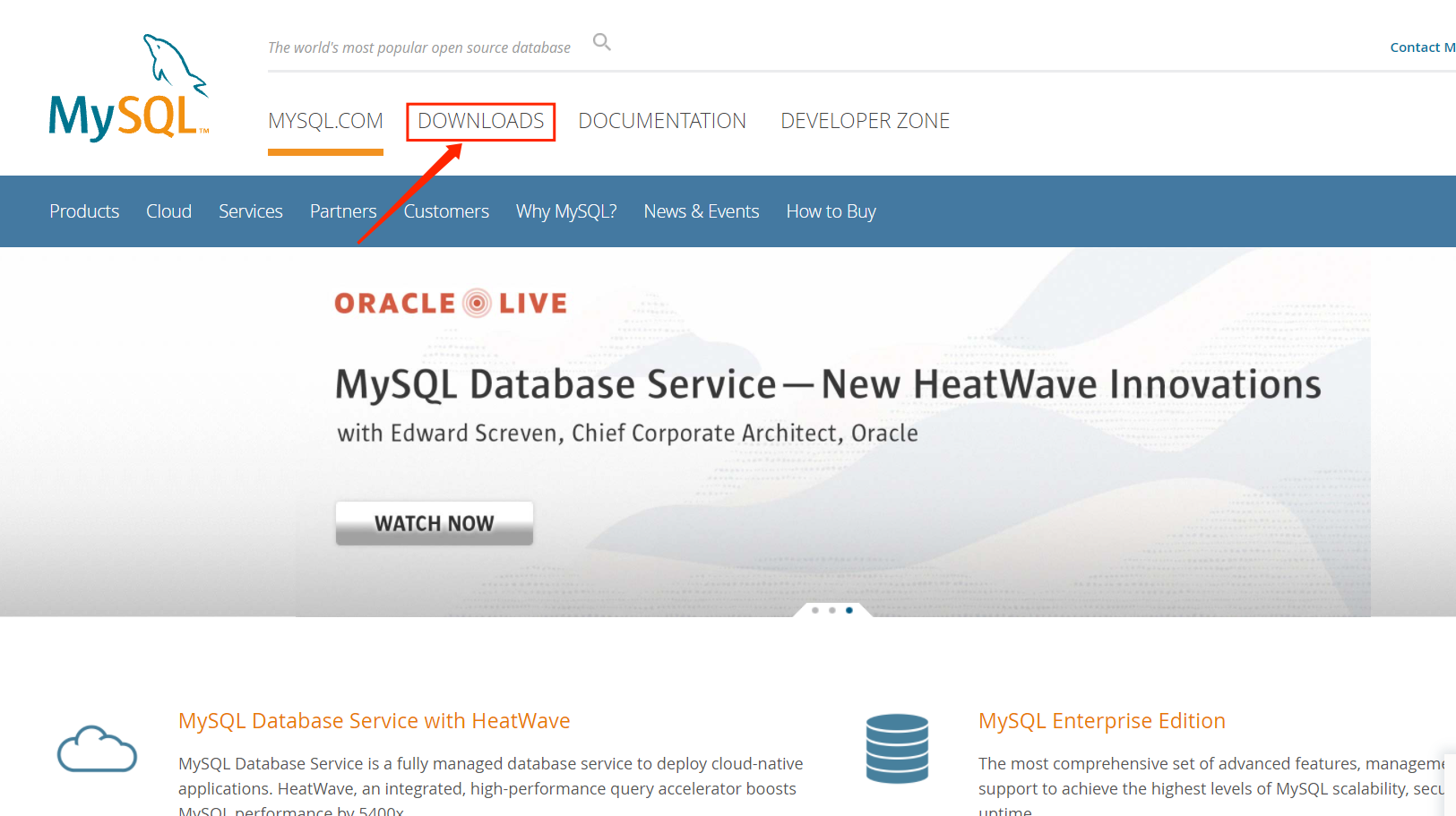Image resolution: width=1456 pixels, height=816 pixels.
Task: Open the Why MySQL? menu
Action: click(x=566, y=211)
